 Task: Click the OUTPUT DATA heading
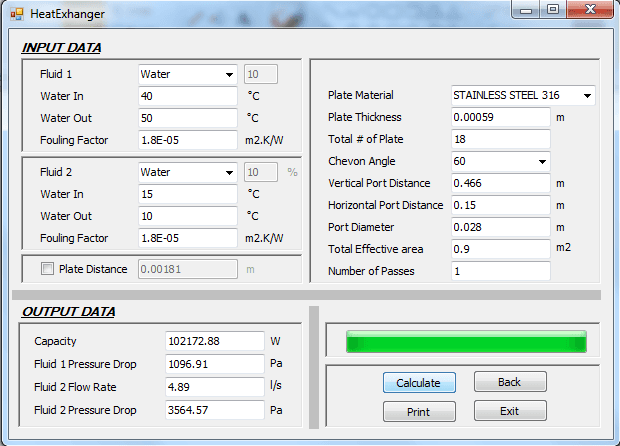tap(68, 312)
